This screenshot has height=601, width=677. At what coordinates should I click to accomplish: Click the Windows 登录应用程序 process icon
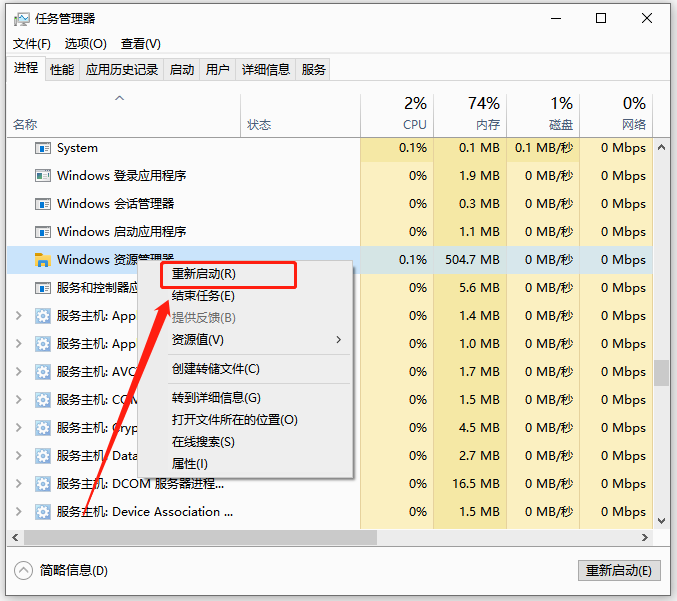43,176
